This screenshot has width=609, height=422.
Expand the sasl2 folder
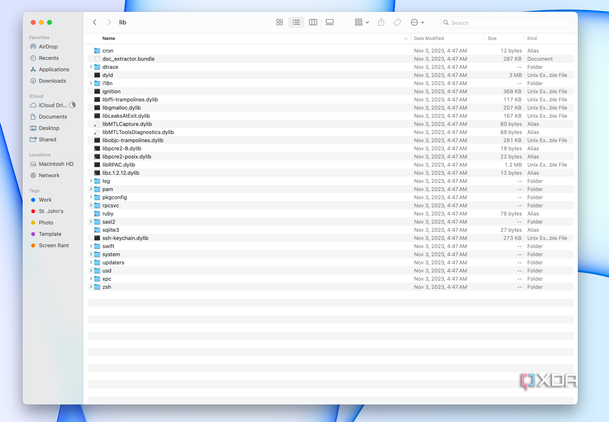[x=91, y=222]
